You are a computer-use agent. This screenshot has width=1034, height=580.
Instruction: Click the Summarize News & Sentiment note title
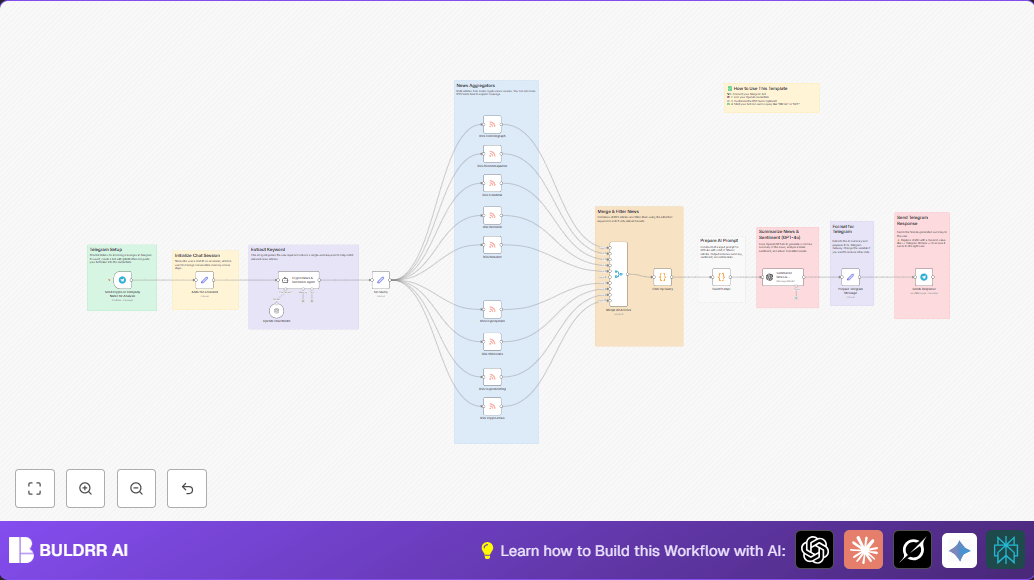(x=779, y=235)
